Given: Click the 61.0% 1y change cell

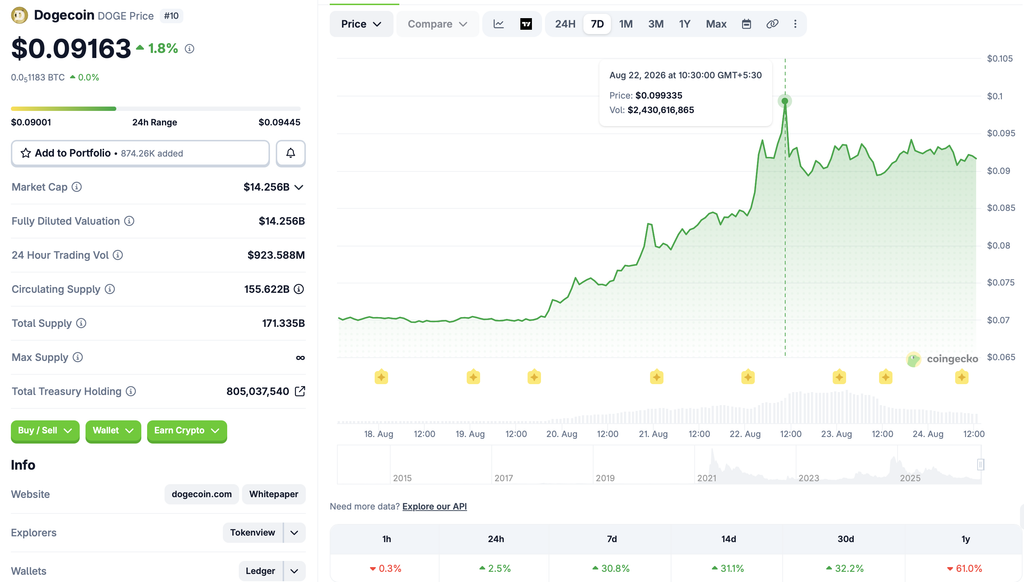Looking at the screenshot, I should point(965,568).
